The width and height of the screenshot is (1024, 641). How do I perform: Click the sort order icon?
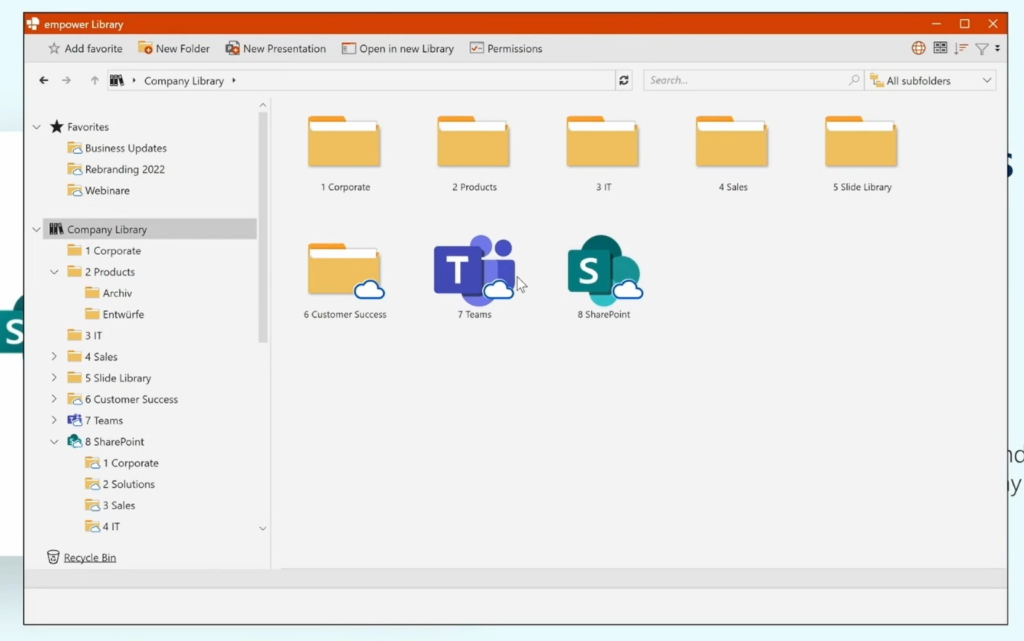click(x=961, y=48)
